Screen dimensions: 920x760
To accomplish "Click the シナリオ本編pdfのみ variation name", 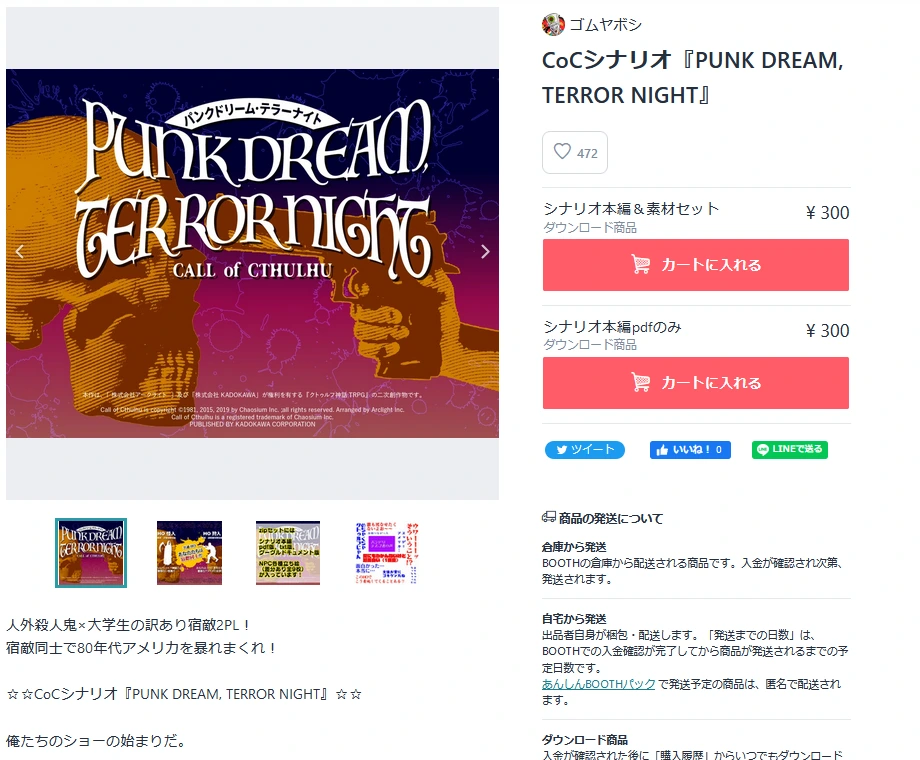I will [x=612, y=326].
